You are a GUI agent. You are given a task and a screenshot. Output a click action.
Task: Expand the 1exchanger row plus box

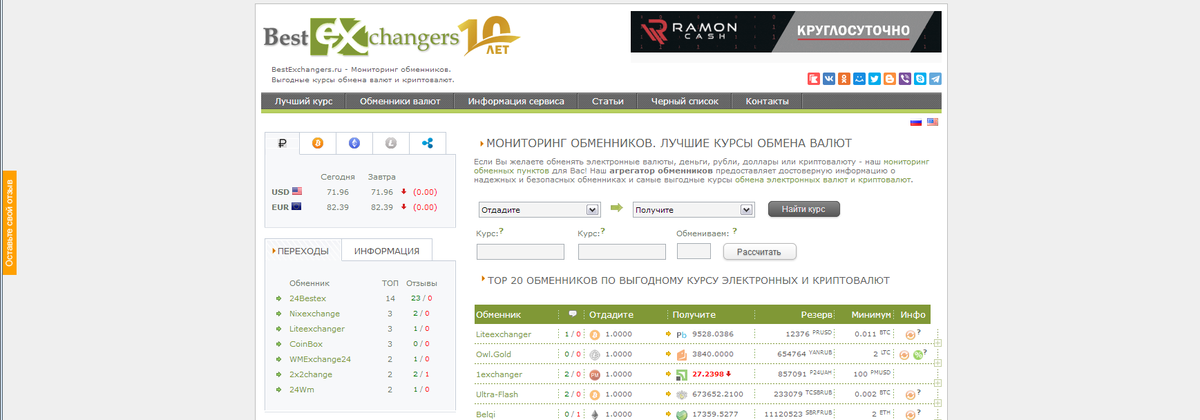[x=938, y=383]
